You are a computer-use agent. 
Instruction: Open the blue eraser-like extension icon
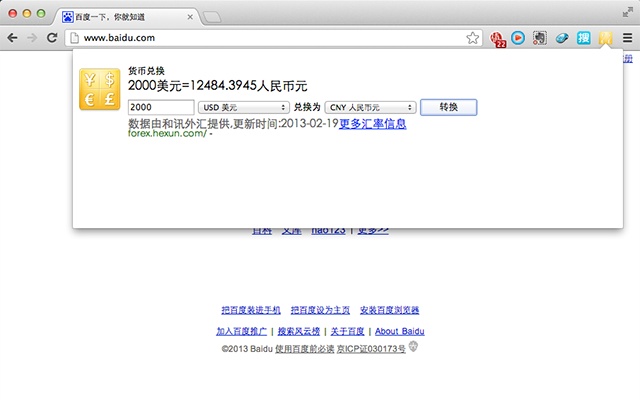(x=562, y=38)
